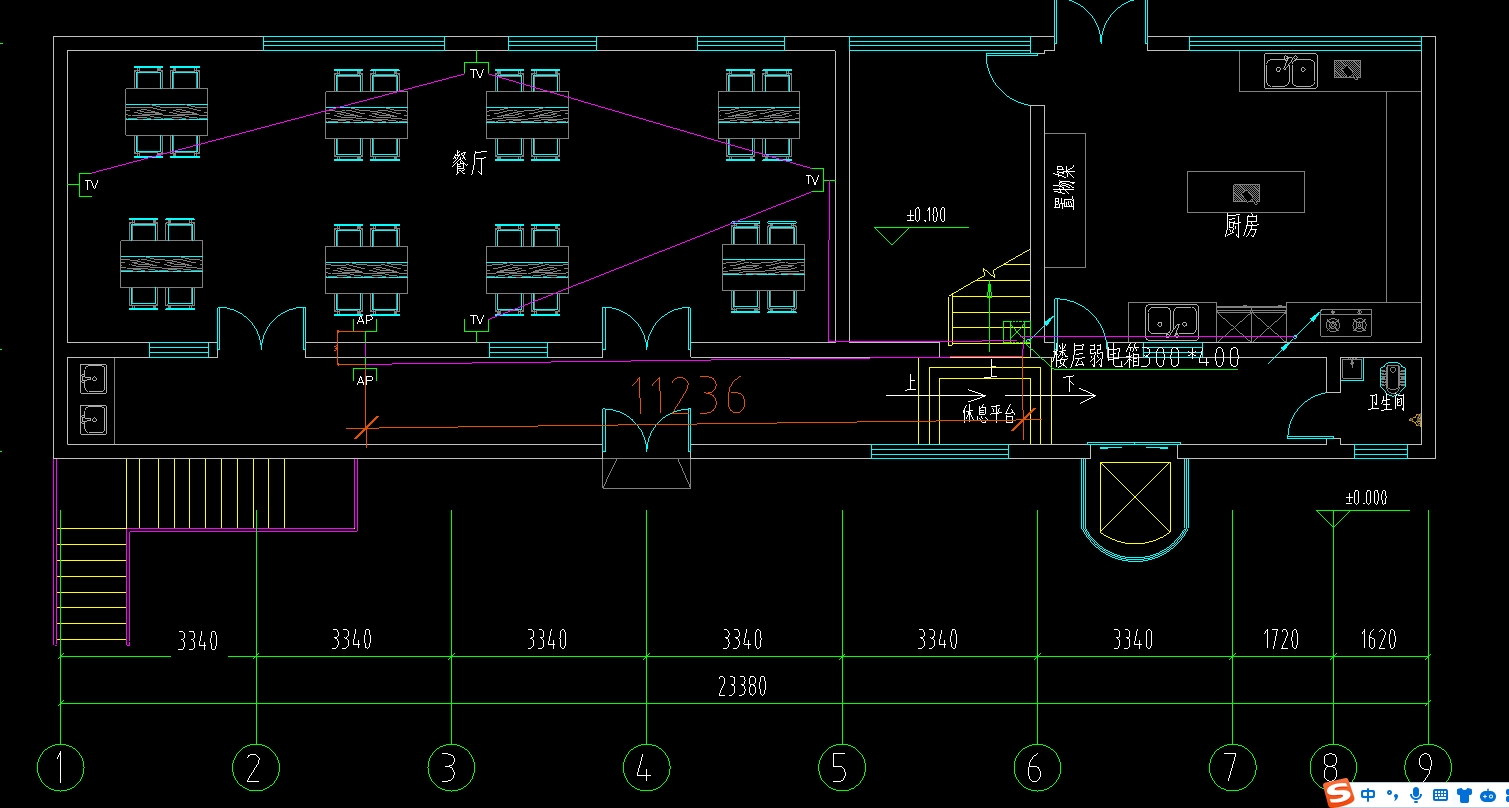Select axis grid bubble 7
Image resolution: width=1509 pixels, height=808 pixels.
click(1232, 768)
